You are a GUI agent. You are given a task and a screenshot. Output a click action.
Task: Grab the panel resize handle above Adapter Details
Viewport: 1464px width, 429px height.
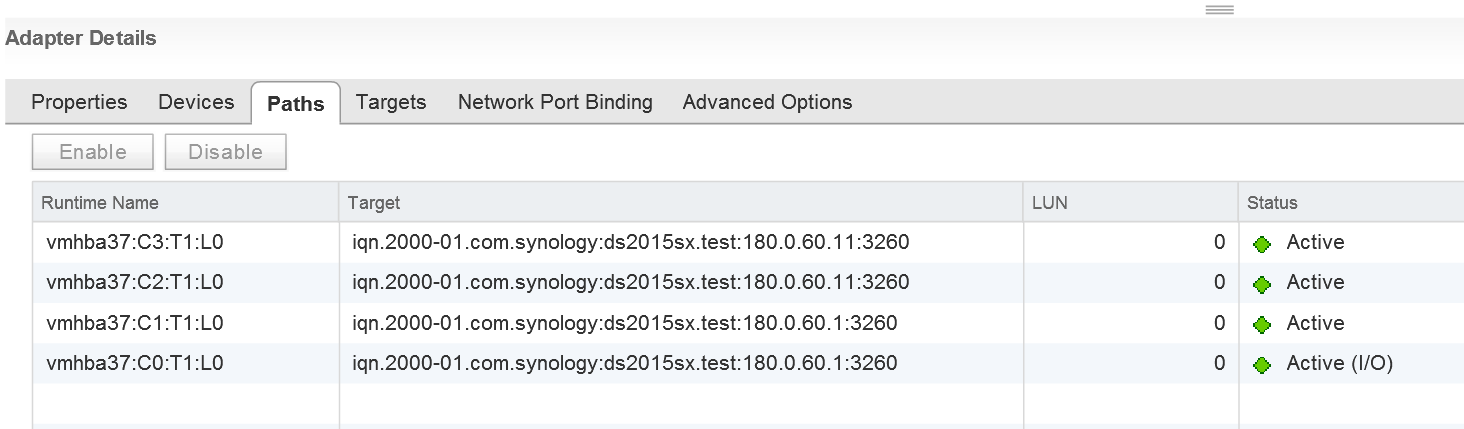pyautogui.click(x=1219, y=10)
